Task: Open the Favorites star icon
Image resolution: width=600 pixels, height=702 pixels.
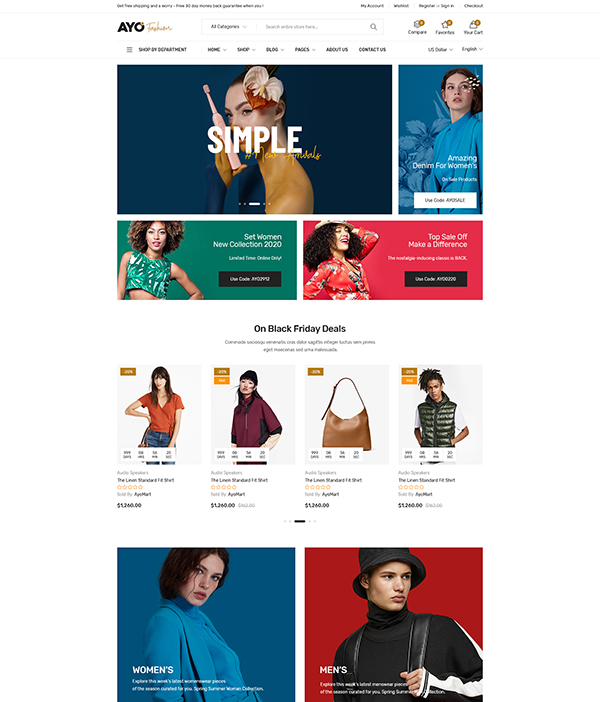Action: [x=445, y=24]
